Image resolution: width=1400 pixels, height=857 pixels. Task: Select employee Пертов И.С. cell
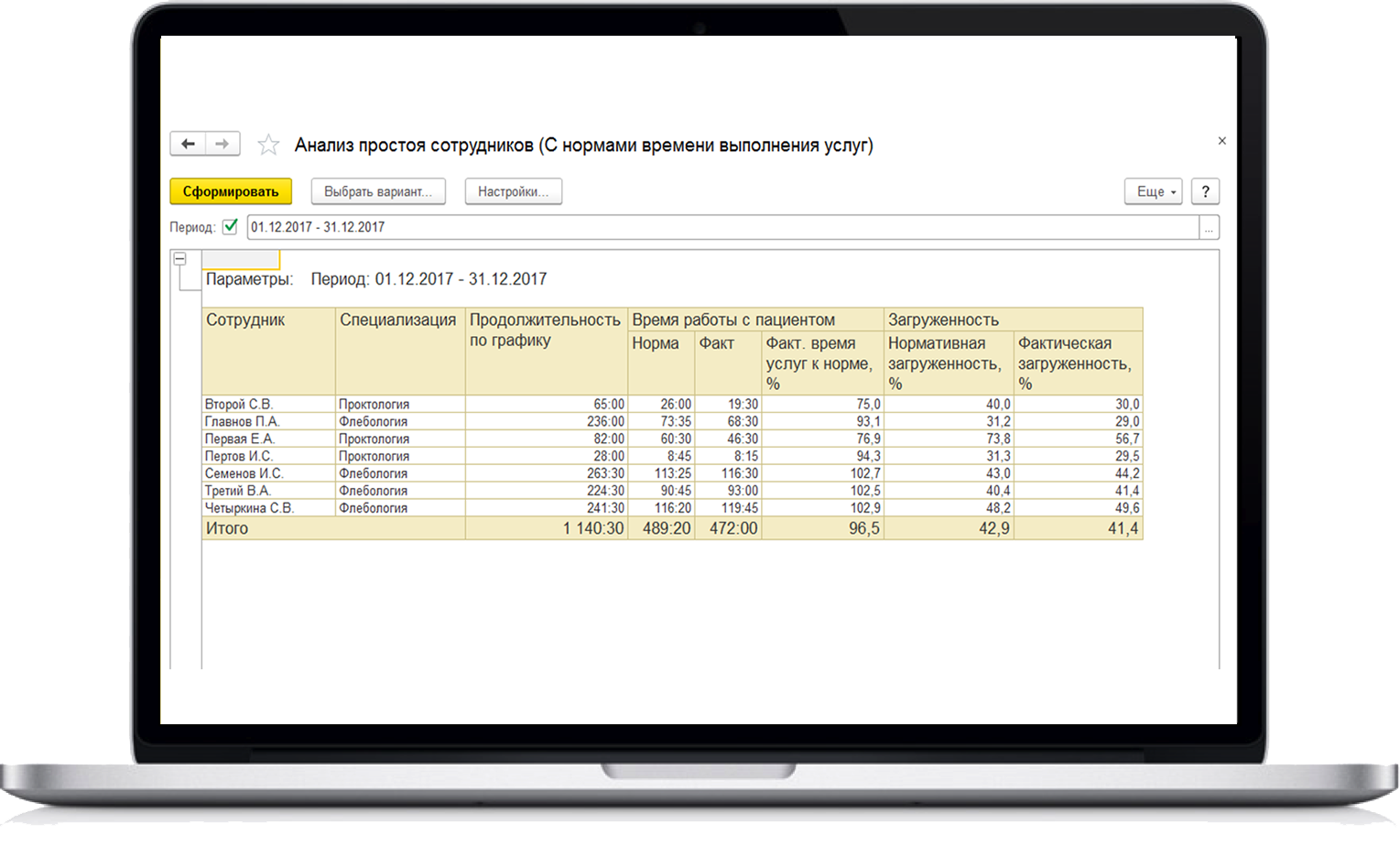[x=268, y=456]
